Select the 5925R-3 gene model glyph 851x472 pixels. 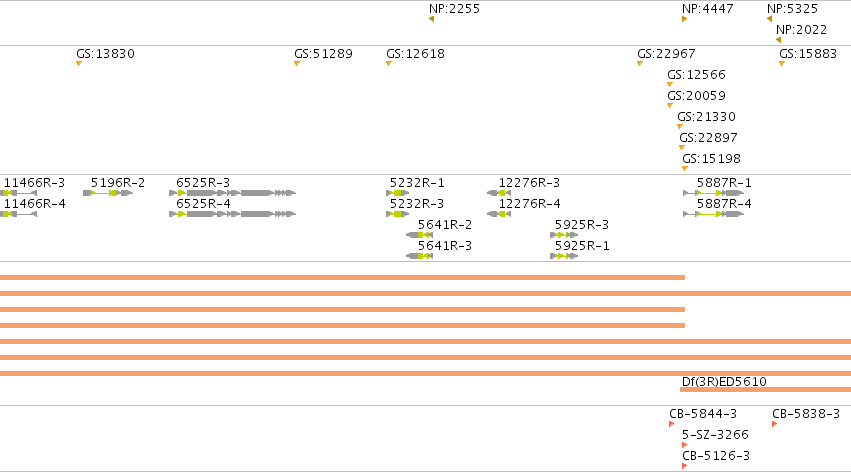[564, 235]
